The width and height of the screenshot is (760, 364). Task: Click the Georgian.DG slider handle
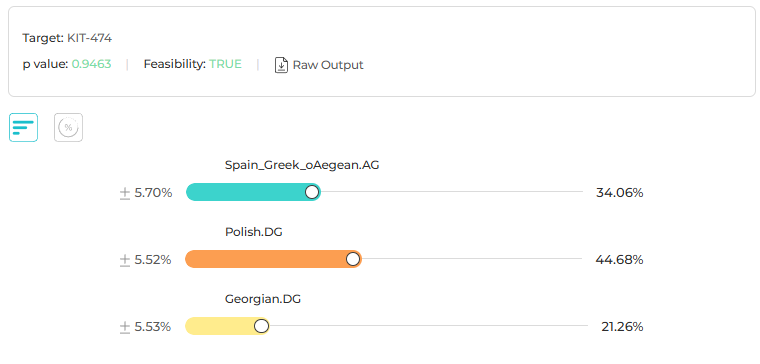[262, 326]
